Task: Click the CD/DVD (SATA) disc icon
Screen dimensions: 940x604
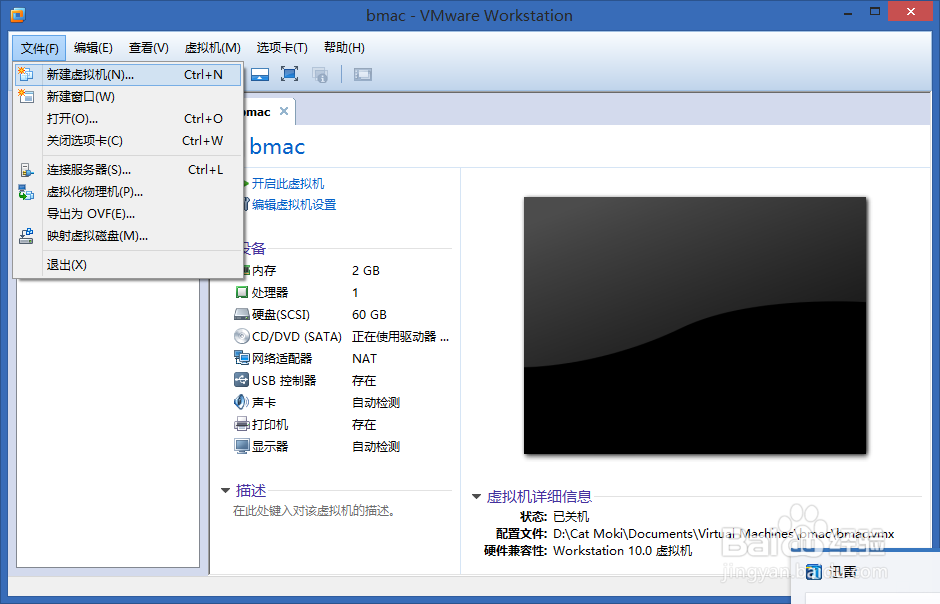Action: pyautogui.click(x=242, y=336)
